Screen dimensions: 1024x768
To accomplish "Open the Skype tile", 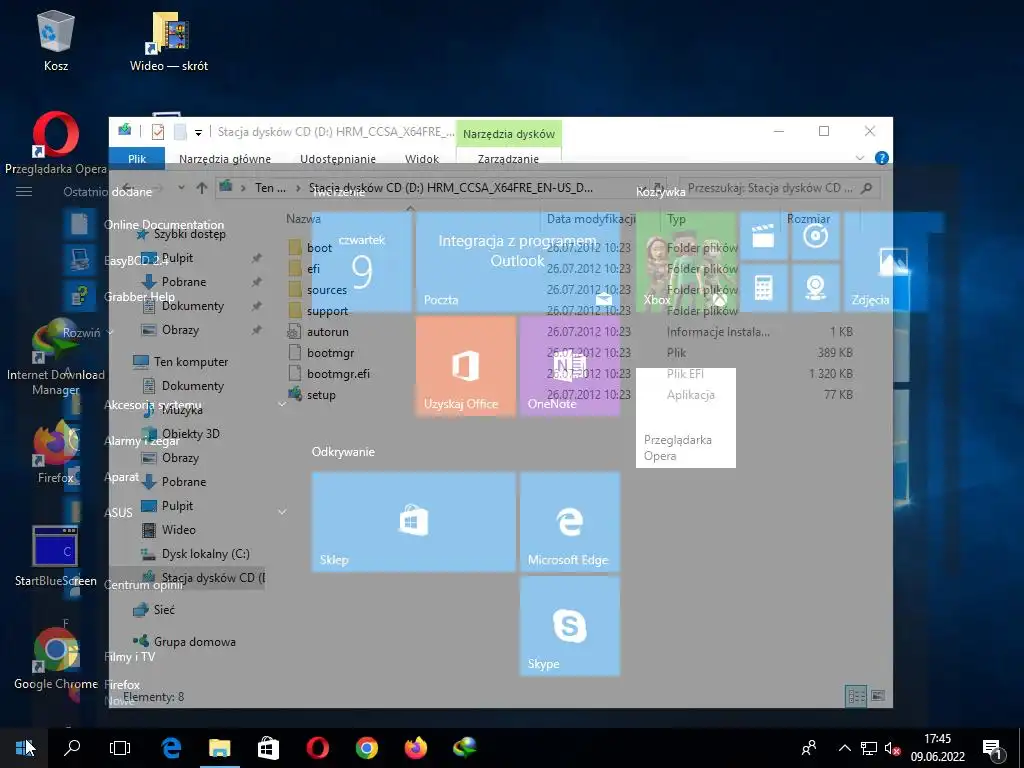I will click(569, 626).
